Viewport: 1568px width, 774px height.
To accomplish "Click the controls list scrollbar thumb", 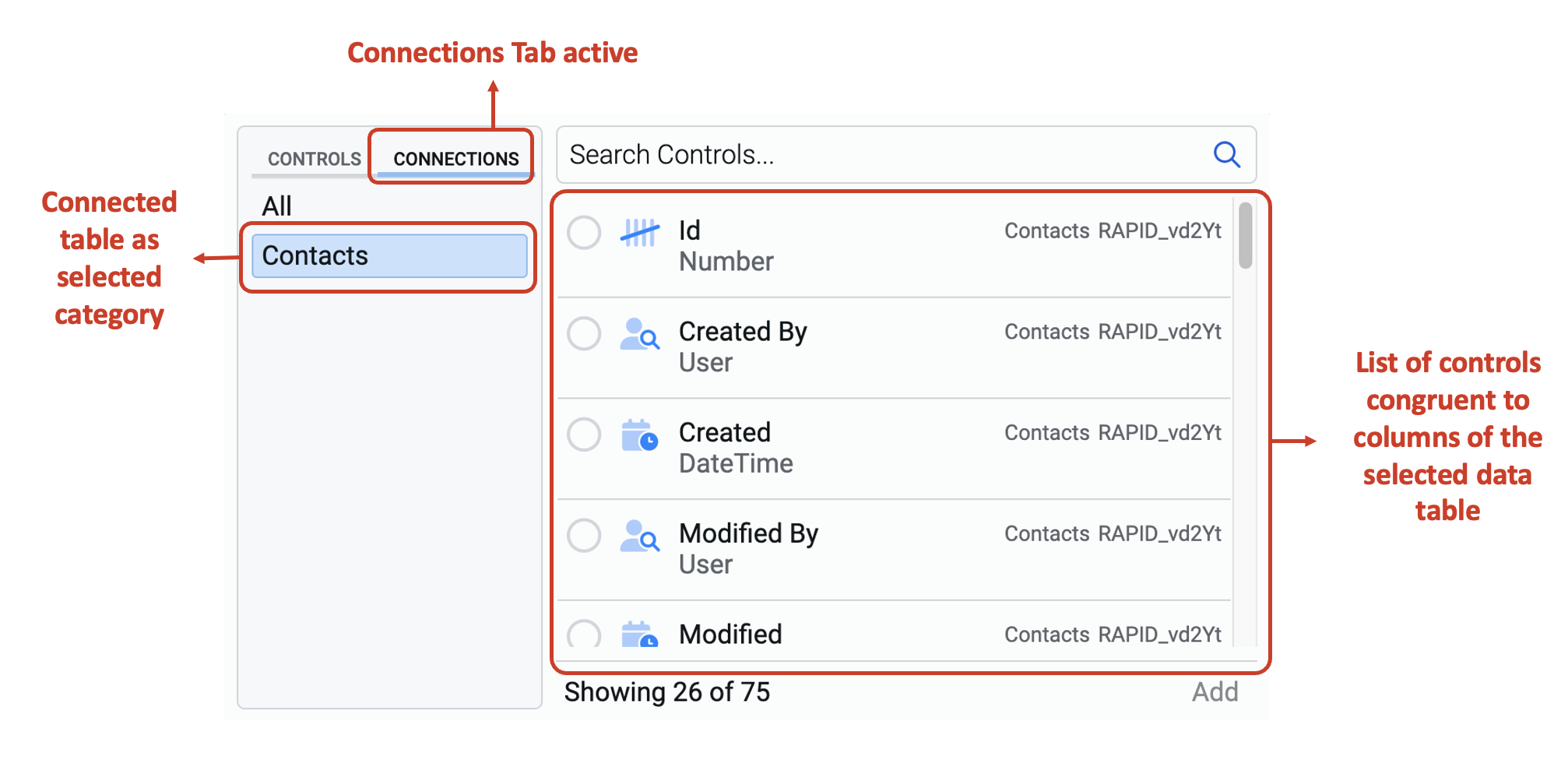I will [1246, 235].
